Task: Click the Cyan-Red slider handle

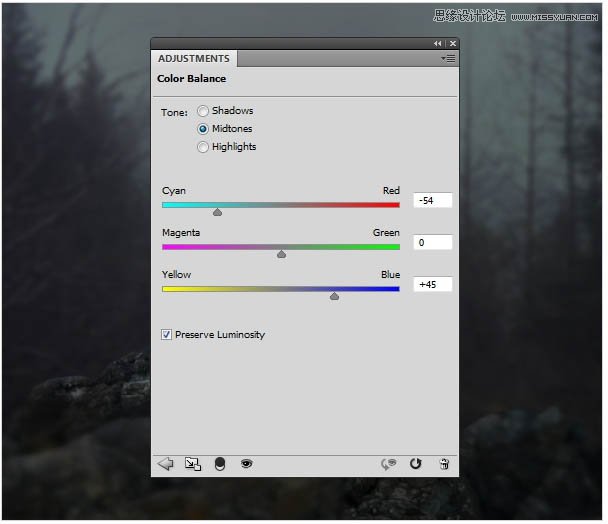Action: [x=217, y=211]
